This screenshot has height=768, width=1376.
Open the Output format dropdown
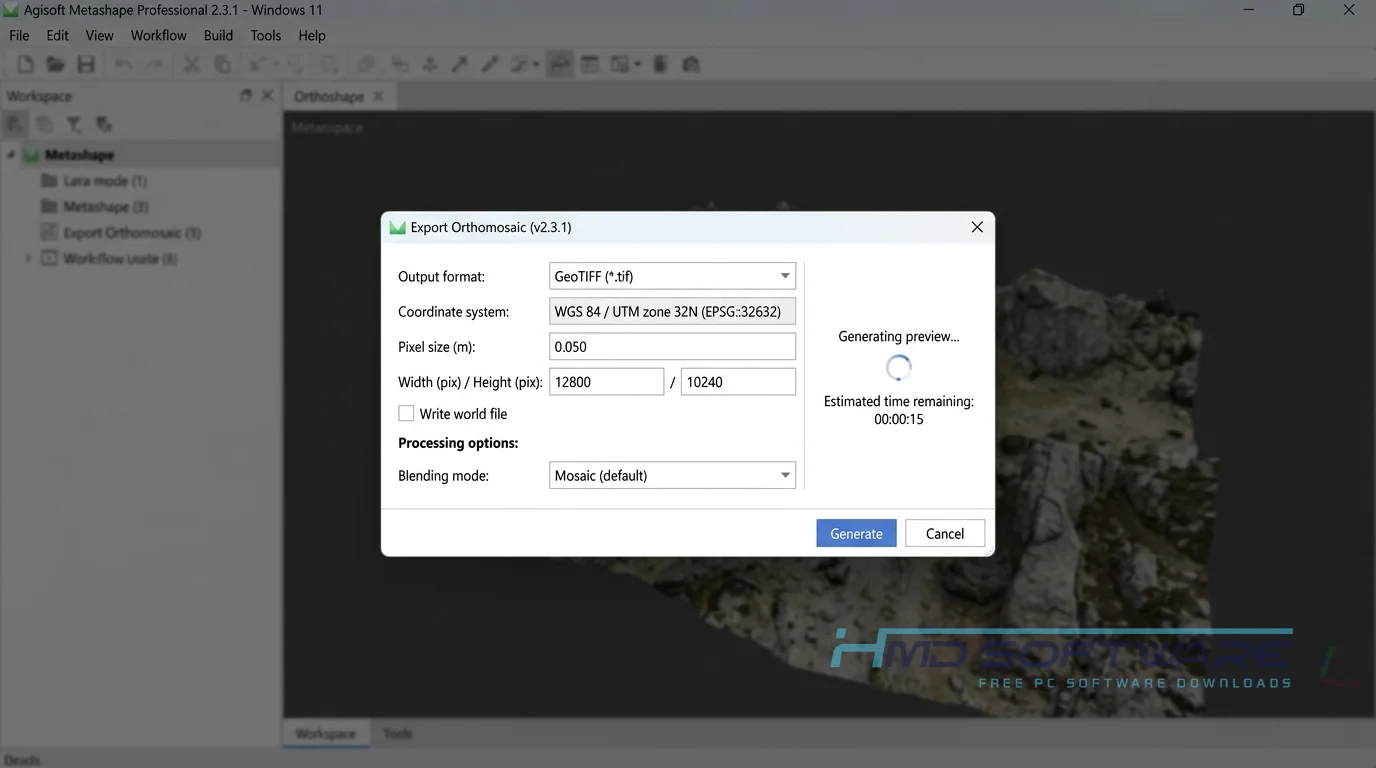(672, 276)
